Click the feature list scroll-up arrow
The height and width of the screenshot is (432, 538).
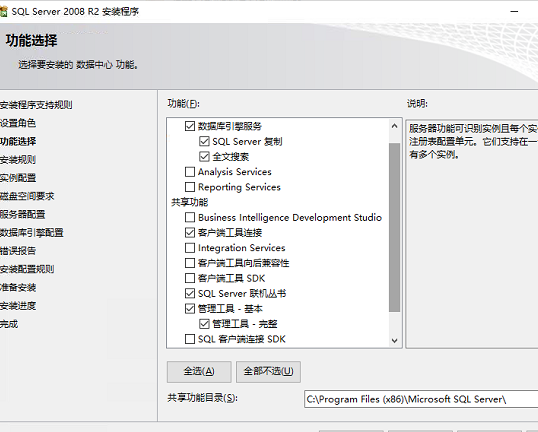coord(395,126)
